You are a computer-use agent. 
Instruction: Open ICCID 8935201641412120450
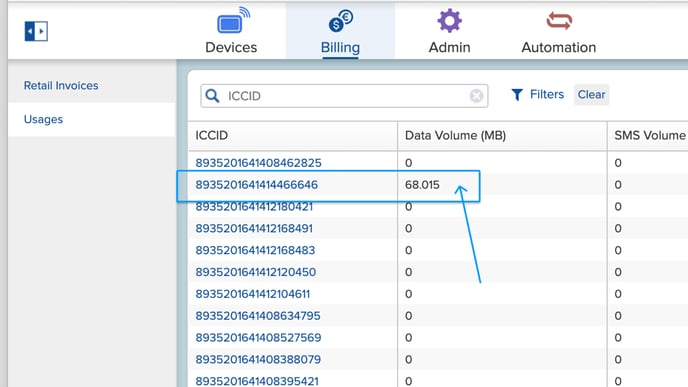click(x=256, y=272)
